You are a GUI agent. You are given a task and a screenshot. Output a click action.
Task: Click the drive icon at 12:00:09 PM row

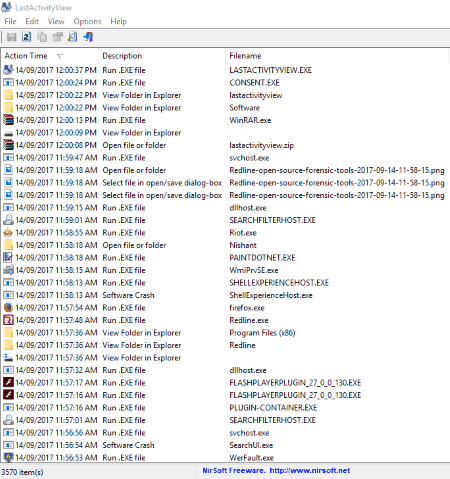tap(8, 133)
